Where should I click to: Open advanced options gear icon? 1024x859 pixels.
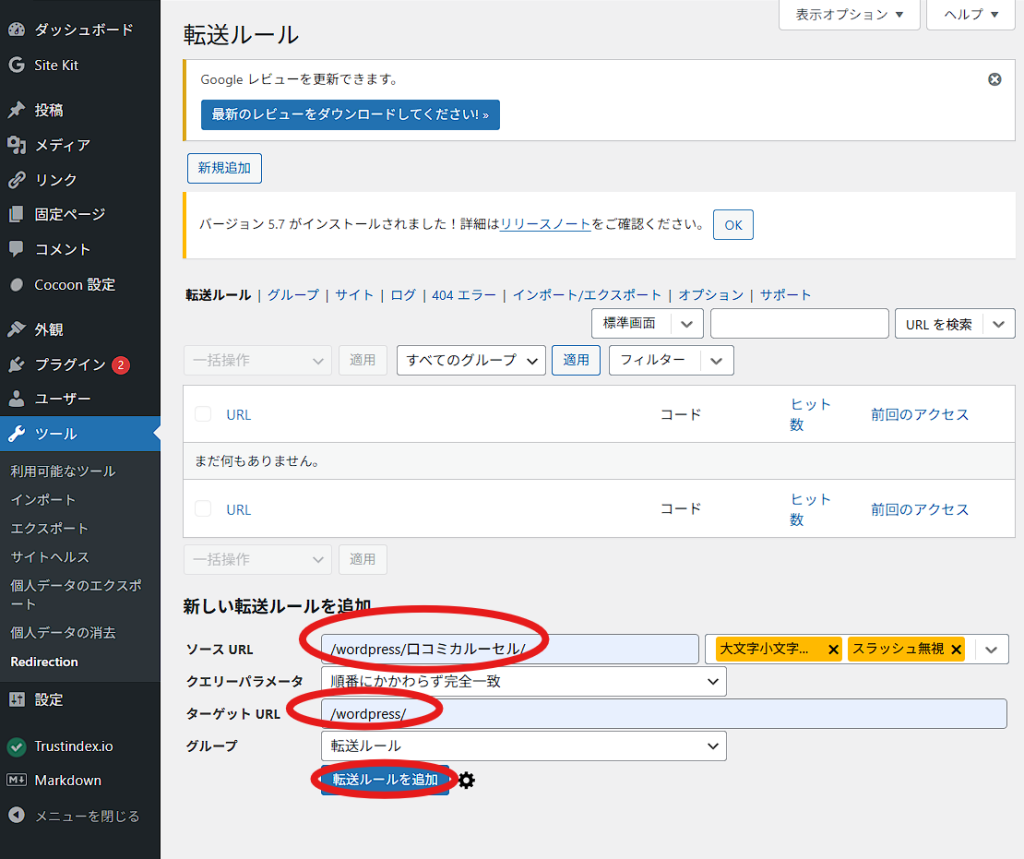click(466, 780)
